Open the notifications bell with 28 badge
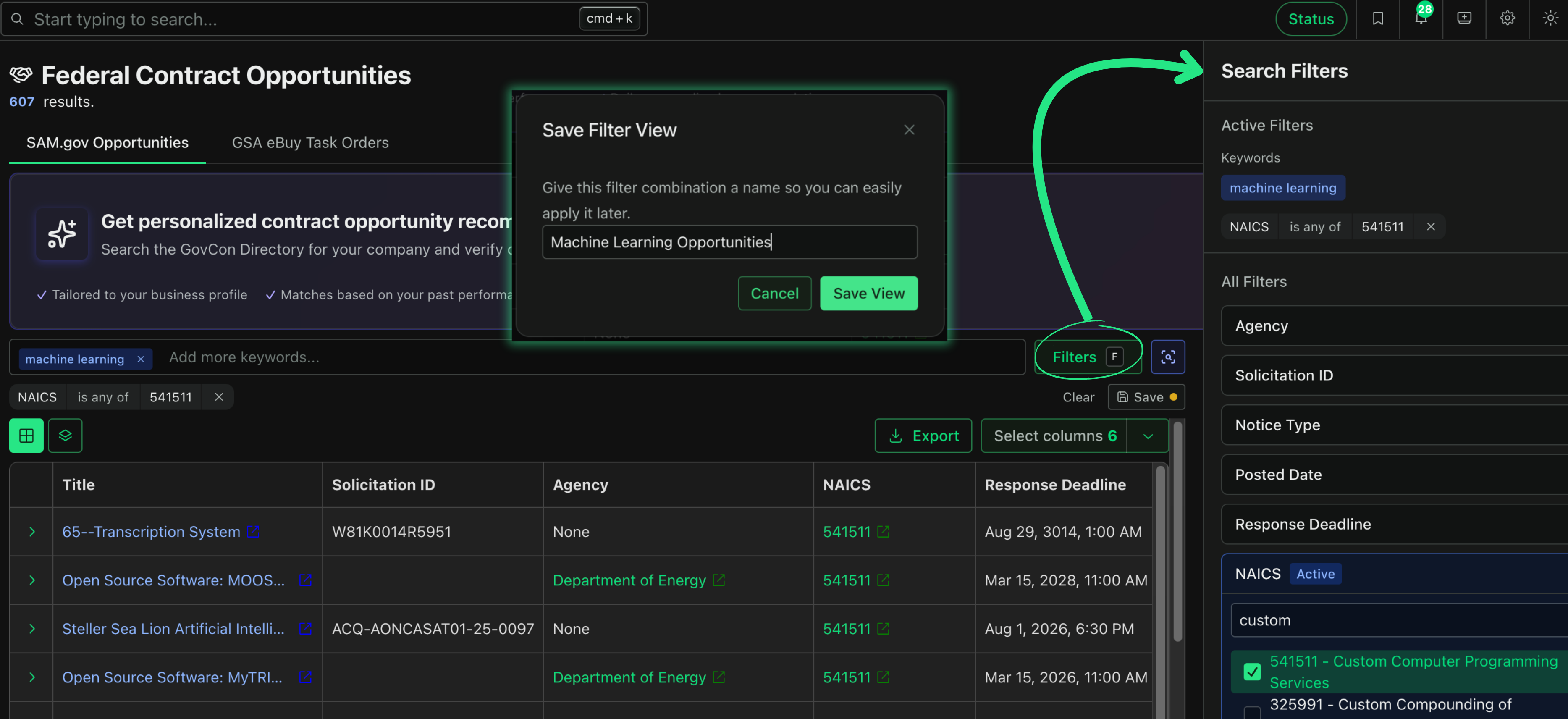The image size is (1568, 719). point(1421,18)
